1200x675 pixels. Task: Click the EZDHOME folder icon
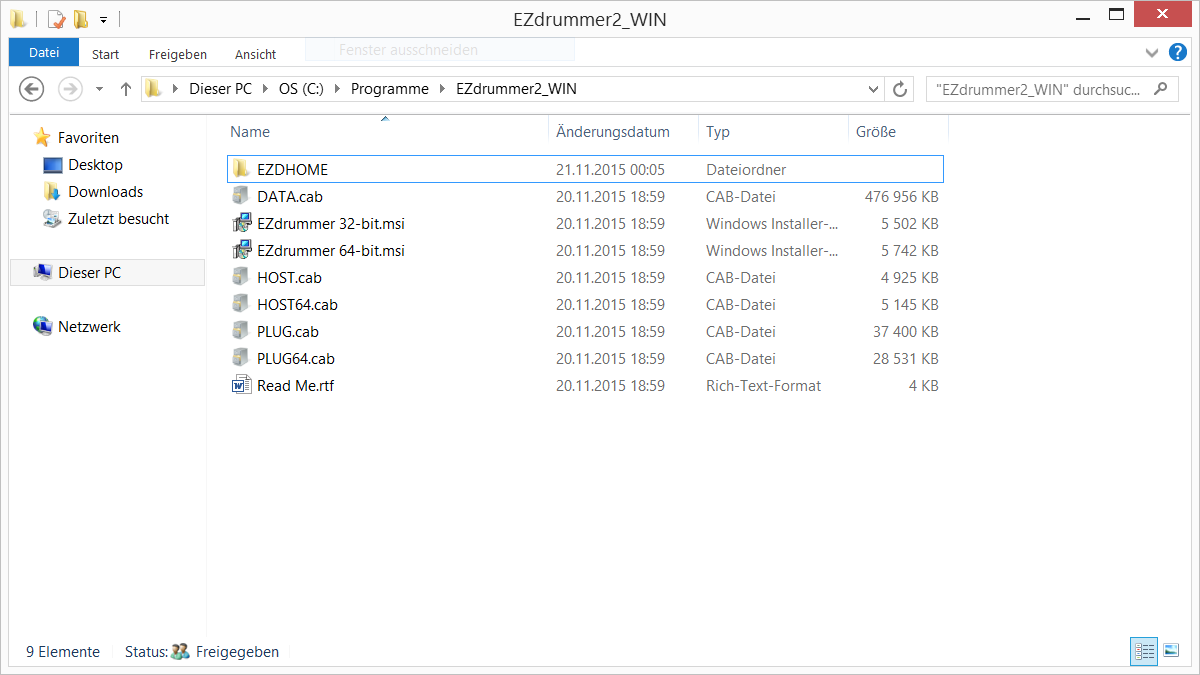pos(241,170)
